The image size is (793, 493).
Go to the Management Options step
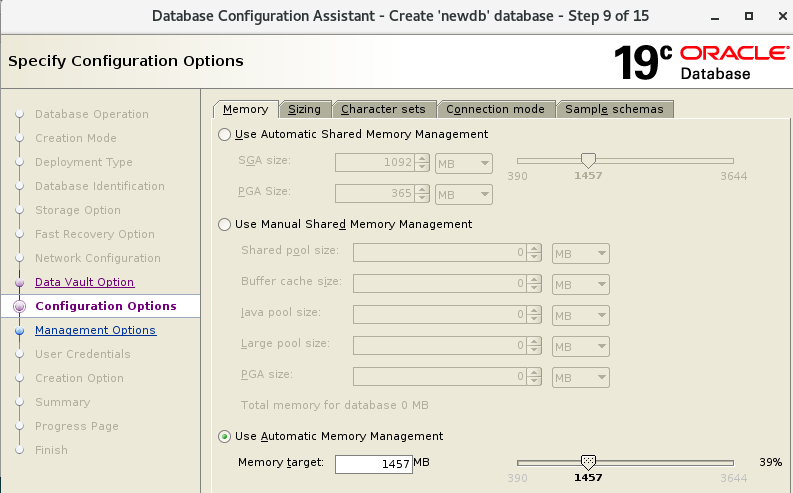click(96, 330)
